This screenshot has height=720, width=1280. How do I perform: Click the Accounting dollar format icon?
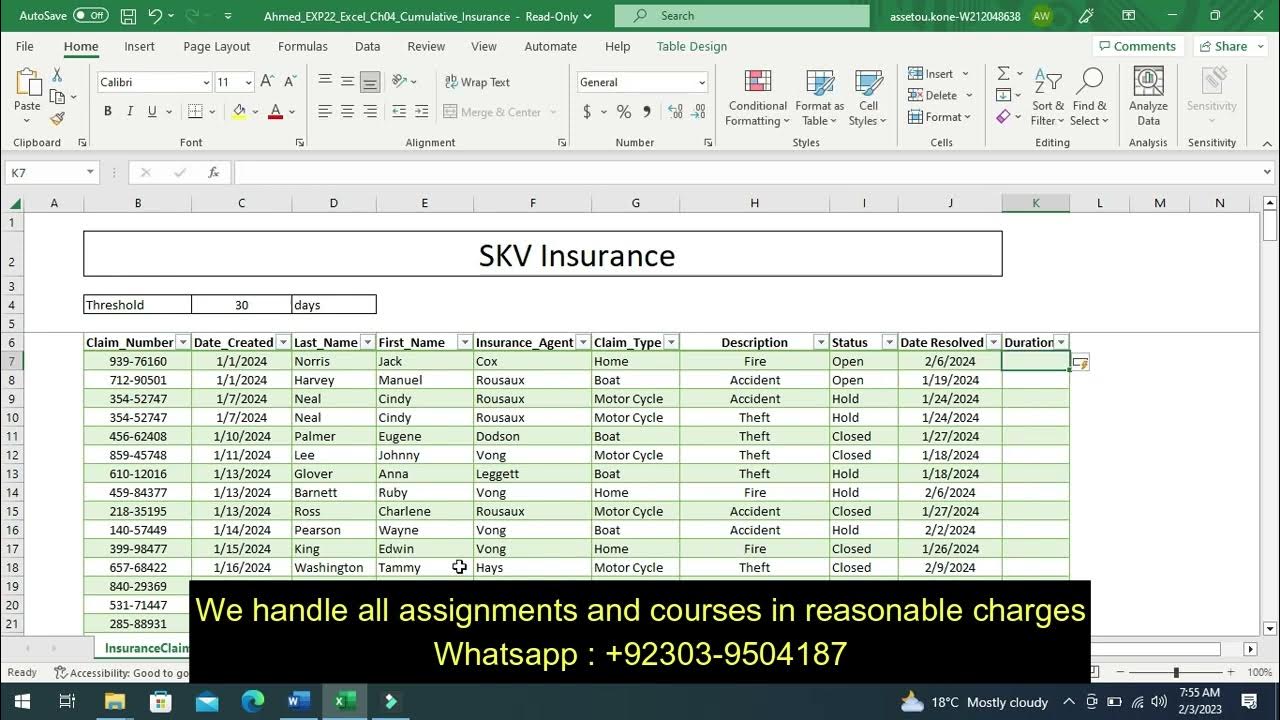click(587, 112)
